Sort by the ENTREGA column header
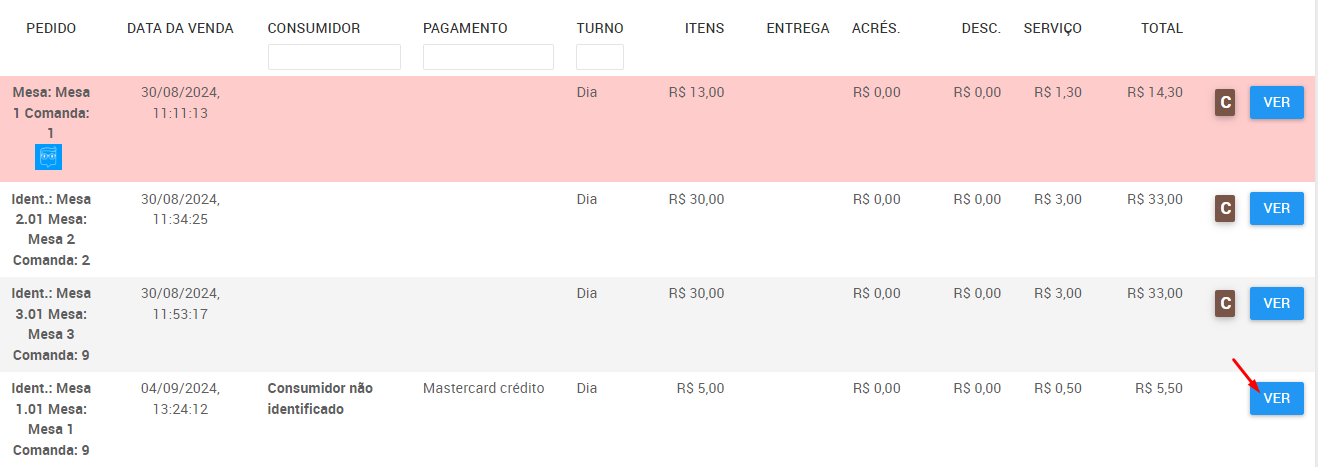Screen dimensions: 1318x467 coord(798,28)
